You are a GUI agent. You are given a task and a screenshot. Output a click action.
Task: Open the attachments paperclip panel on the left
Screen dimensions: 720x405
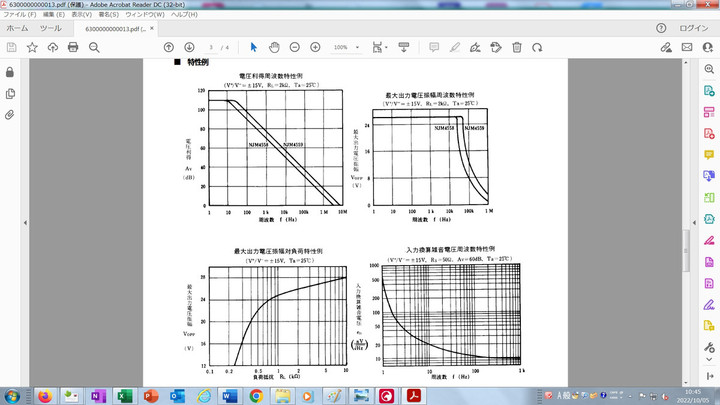click(10, 115)
